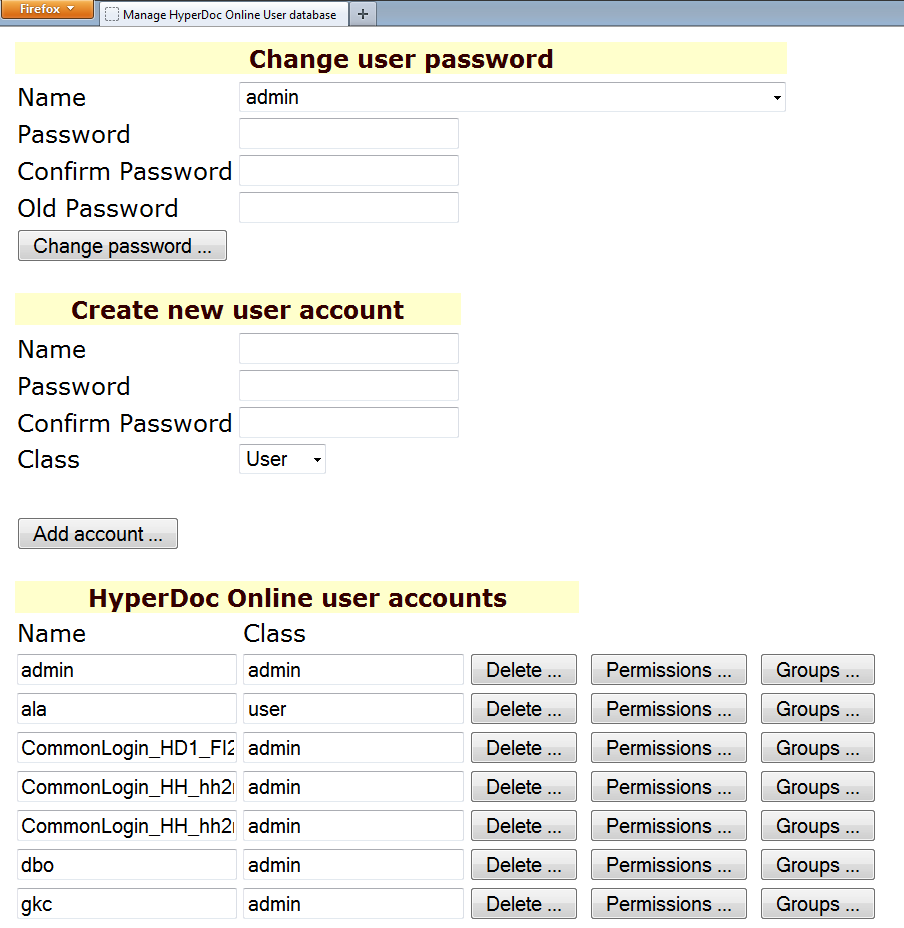Open the Class dropdown set to User
This screenshot has width=904, height=928.
click(x=282, y=459)
